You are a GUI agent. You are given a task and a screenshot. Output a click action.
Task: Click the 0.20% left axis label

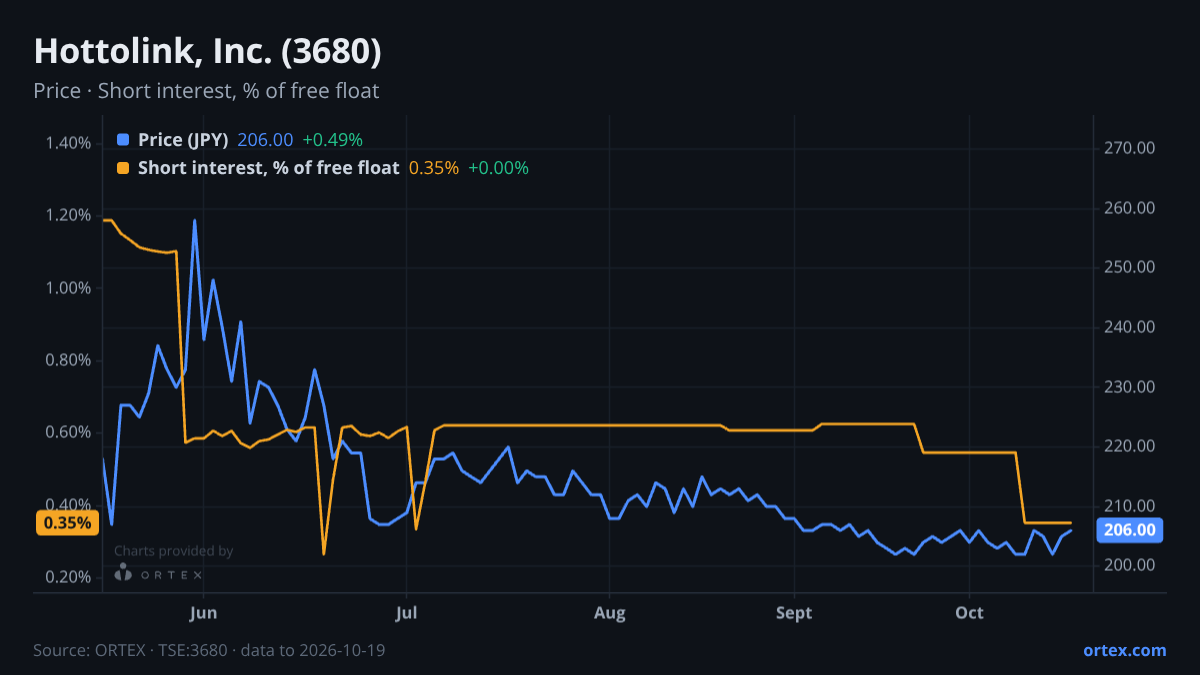point(68,577)
